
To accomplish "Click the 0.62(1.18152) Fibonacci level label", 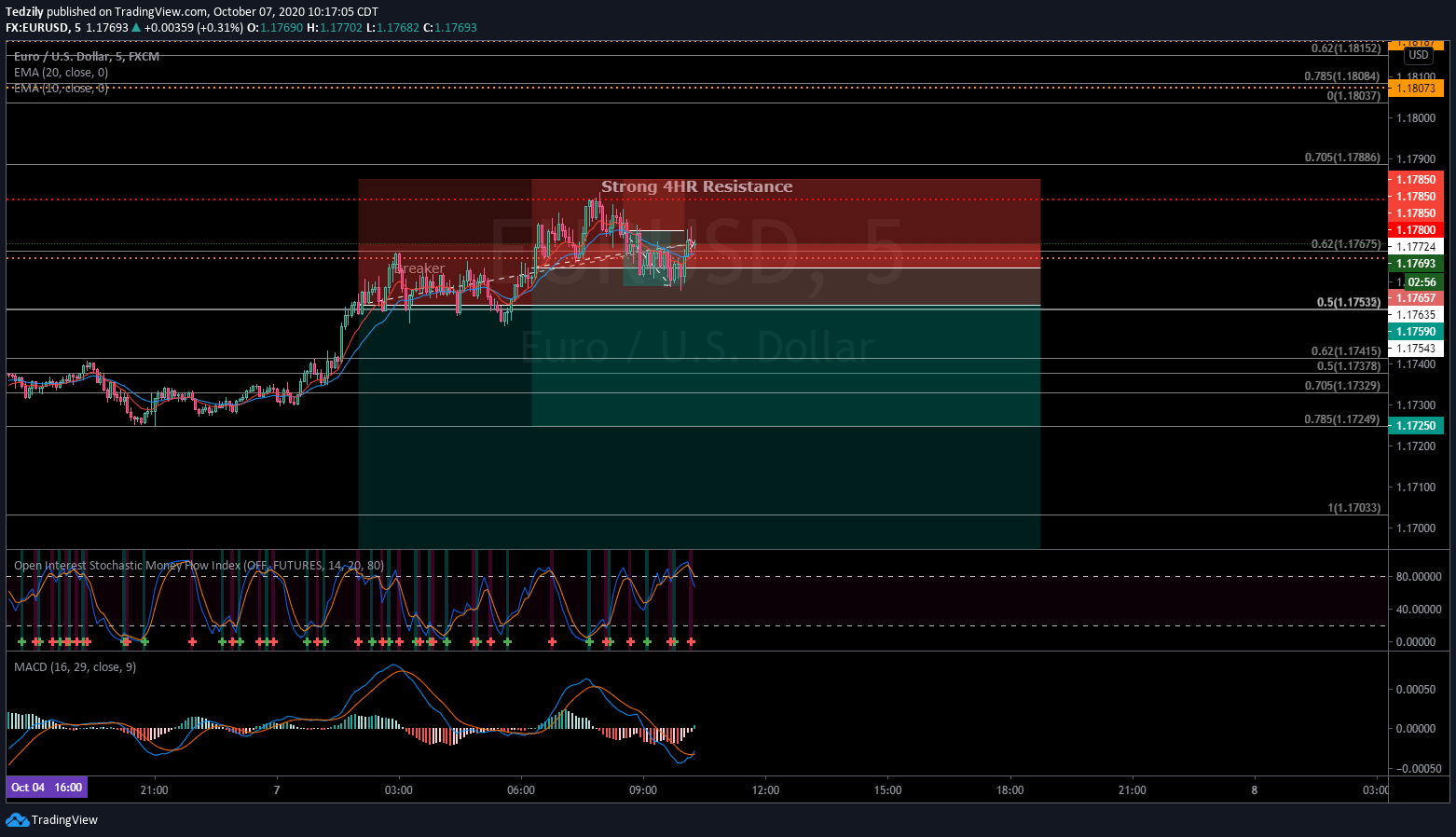I will (1345, 48).
